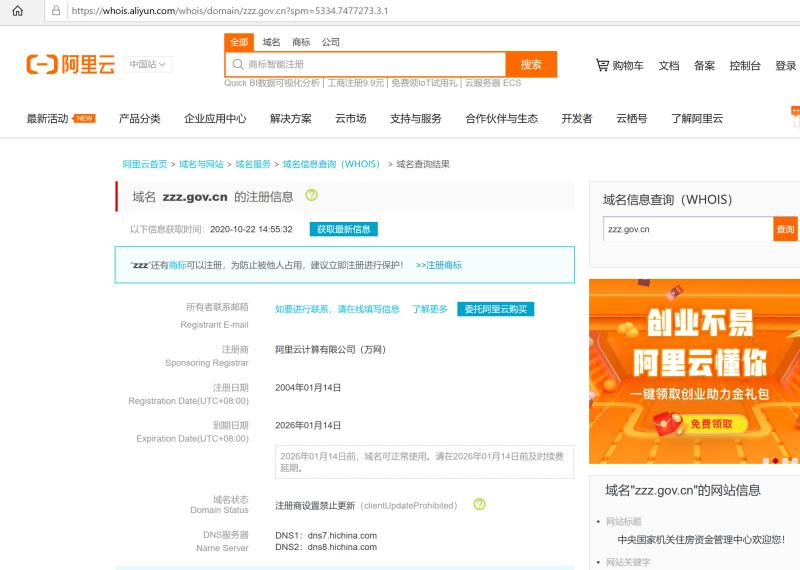Viewport: 800px width, 570px height.
Task: Open 开发者 menu
Action: point(577,118)
